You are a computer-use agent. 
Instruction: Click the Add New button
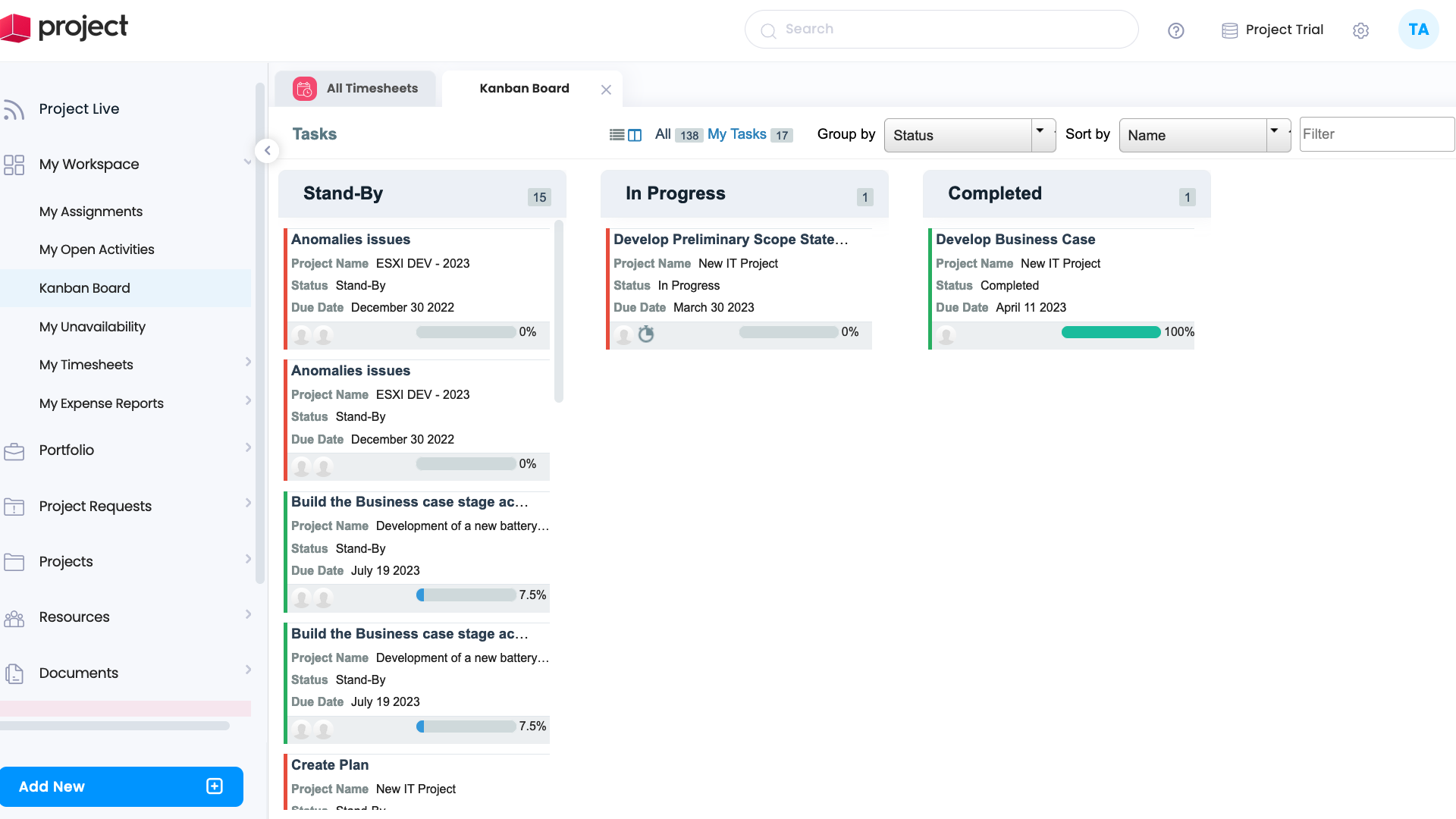pos(121,786)
